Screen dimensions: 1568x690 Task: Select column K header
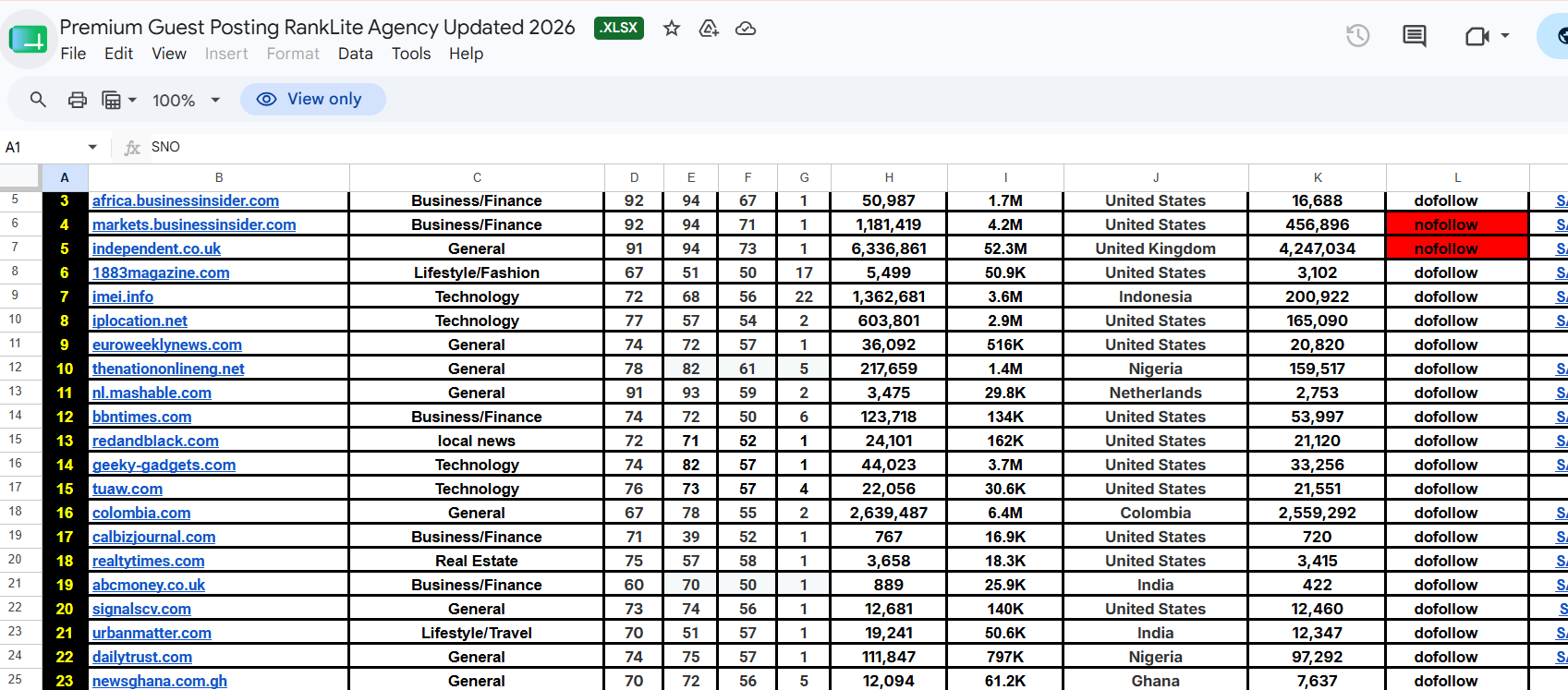1318,177
